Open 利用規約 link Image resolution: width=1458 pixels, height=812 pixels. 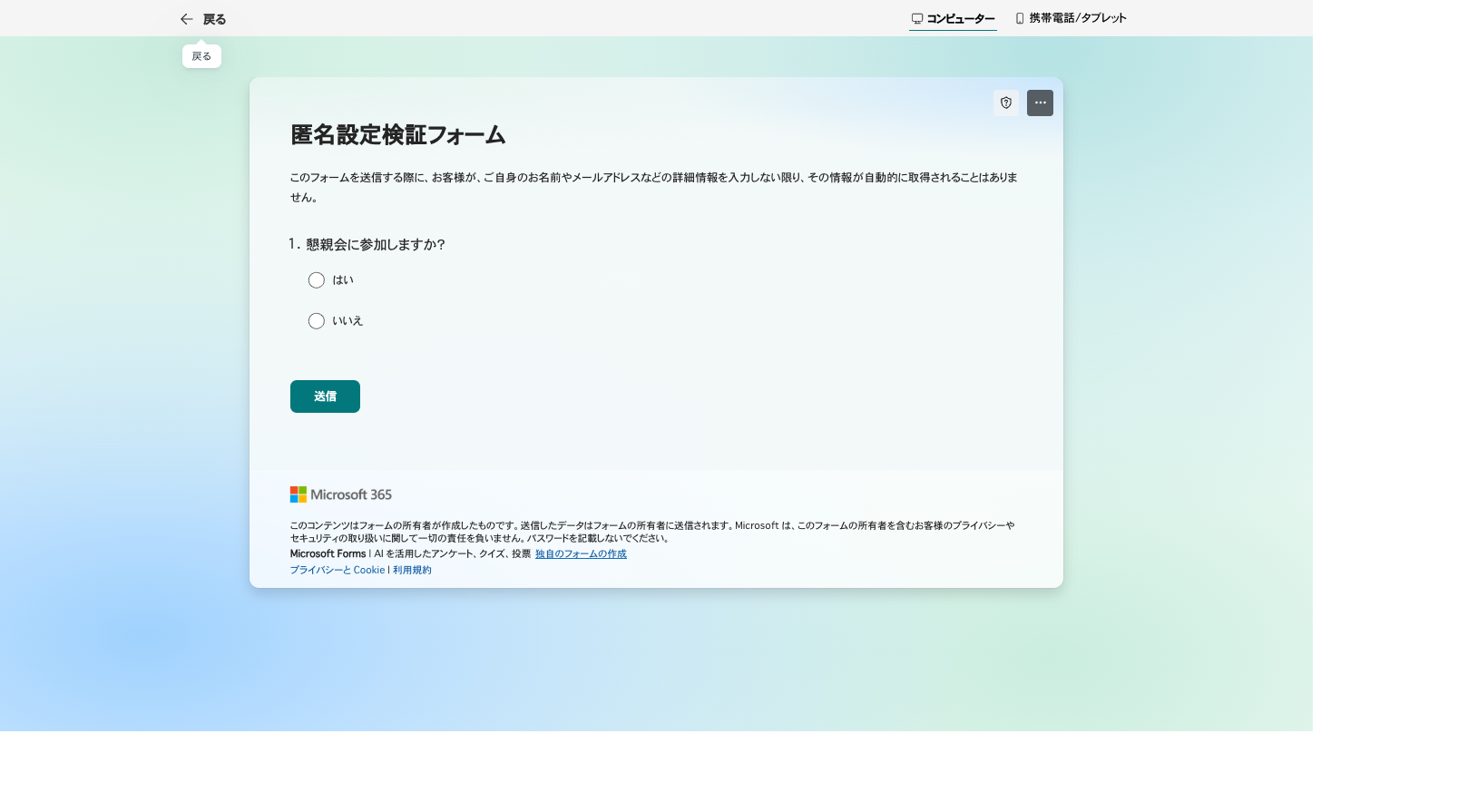pos(412,570)
